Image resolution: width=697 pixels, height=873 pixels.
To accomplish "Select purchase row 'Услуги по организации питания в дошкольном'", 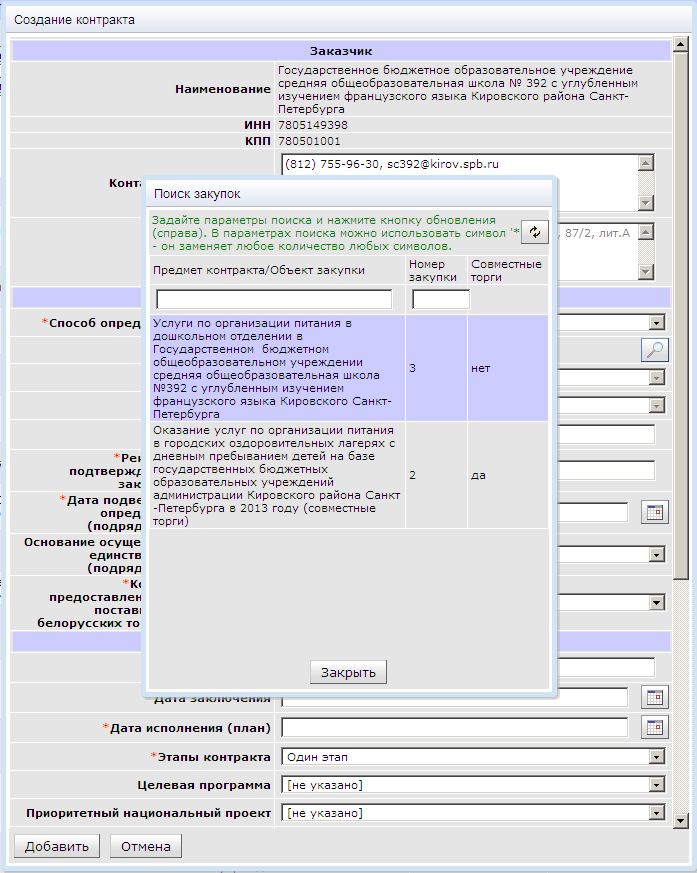I will [348, 368].
